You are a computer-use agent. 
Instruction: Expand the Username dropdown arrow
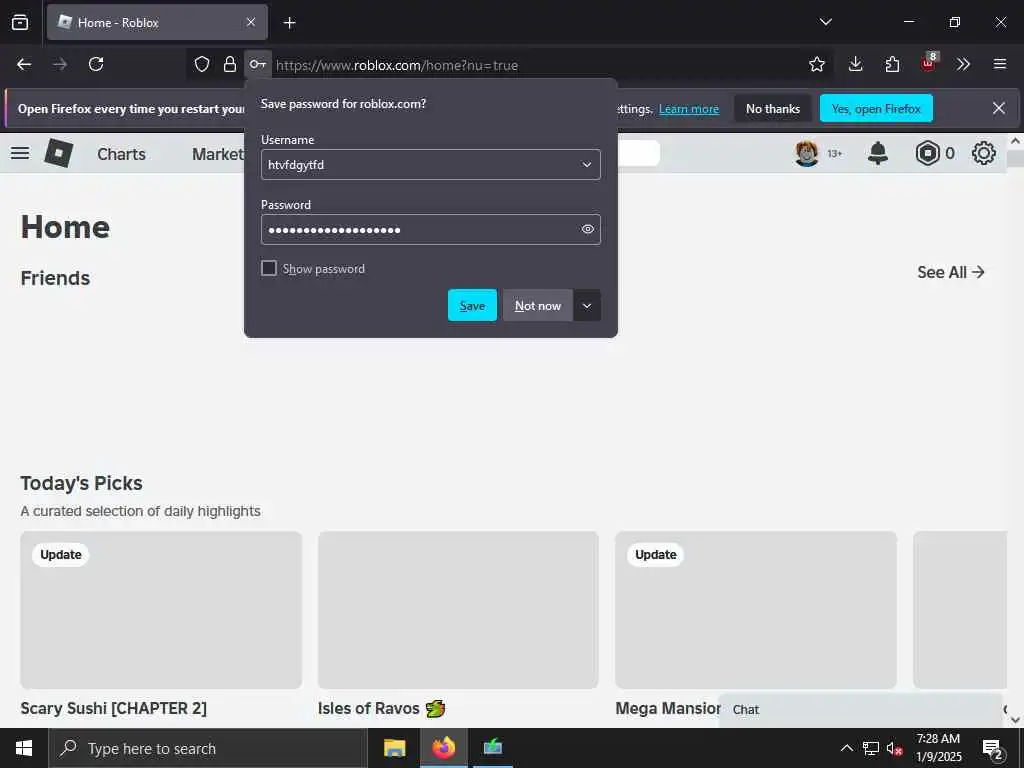point(586,165)
